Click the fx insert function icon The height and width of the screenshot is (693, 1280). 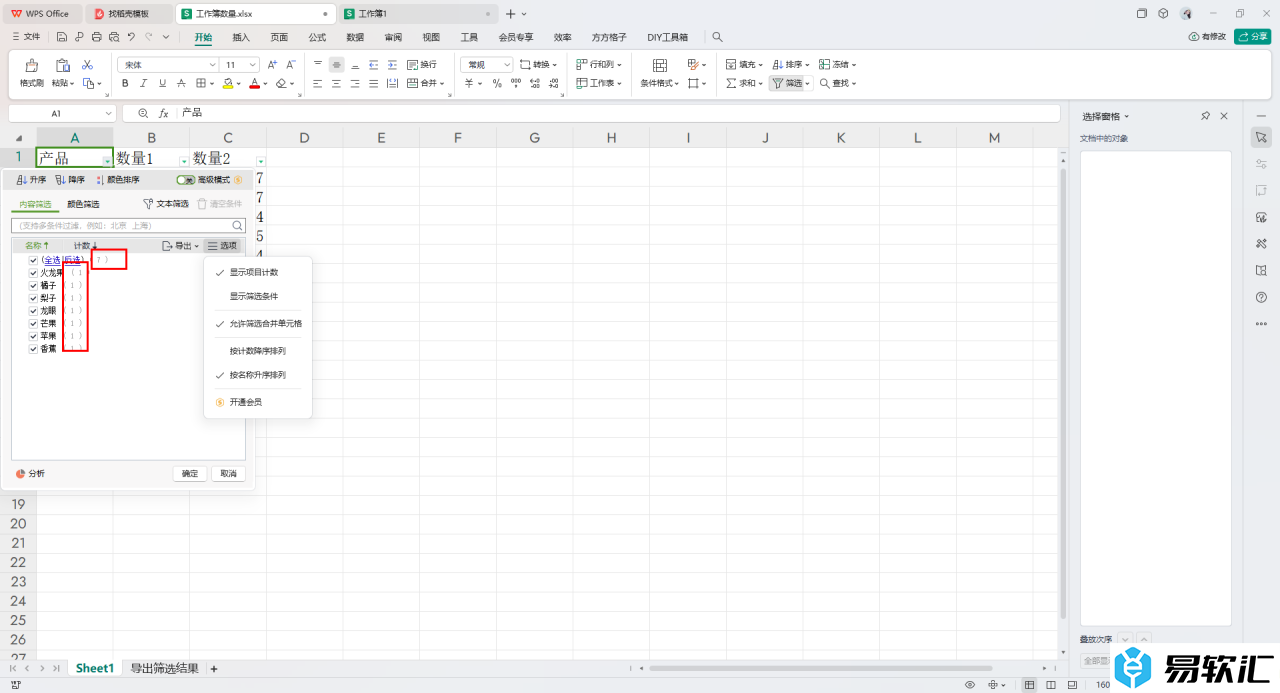(163, 113)
